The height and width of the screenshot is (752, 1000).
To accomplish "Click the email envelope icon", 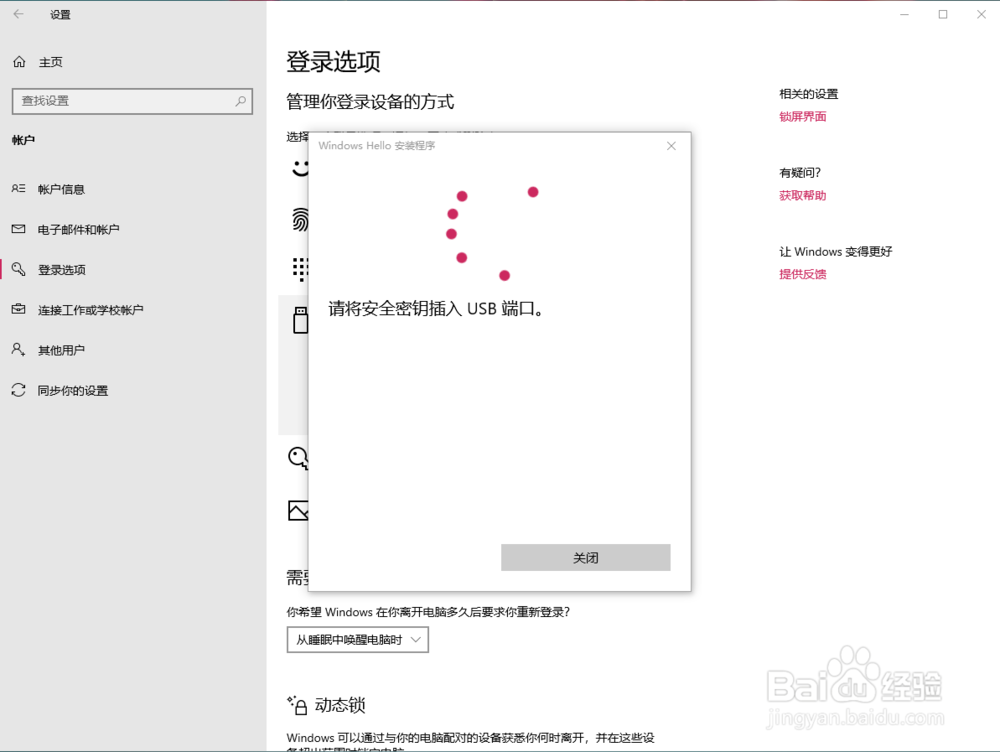I will (x=18, y=229).
